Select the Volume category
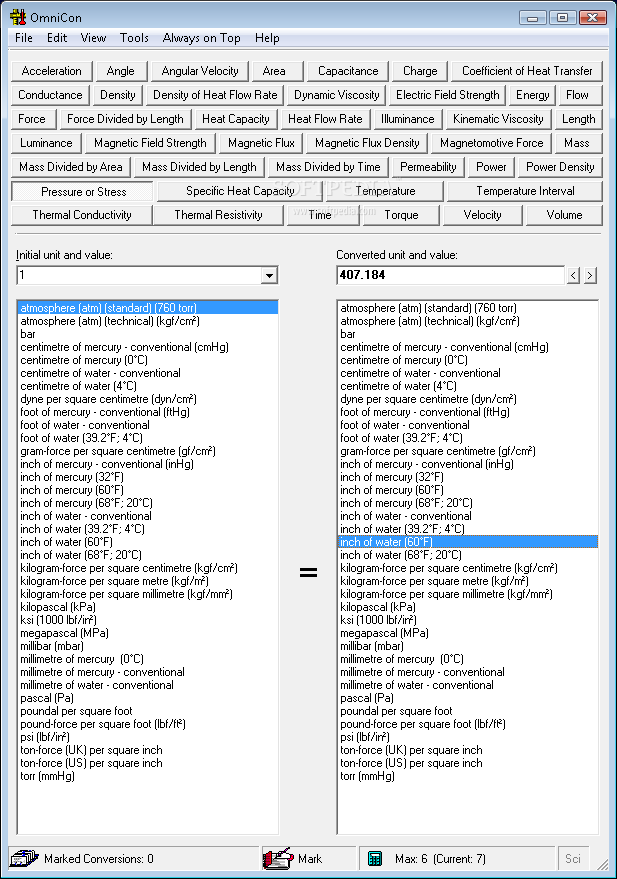 pyautogui.click(x=564, y=215)
